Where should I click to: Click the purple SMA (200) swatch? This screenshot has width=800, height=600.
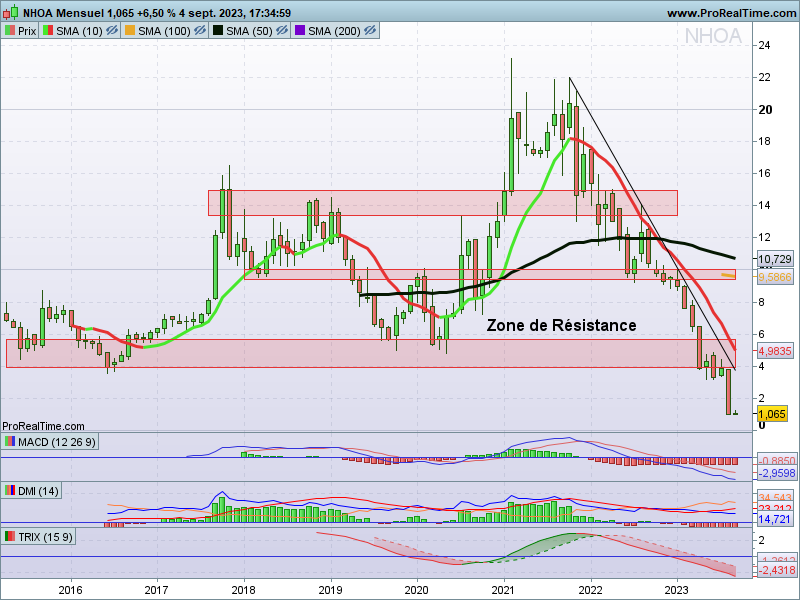click(x=300, y=31)
